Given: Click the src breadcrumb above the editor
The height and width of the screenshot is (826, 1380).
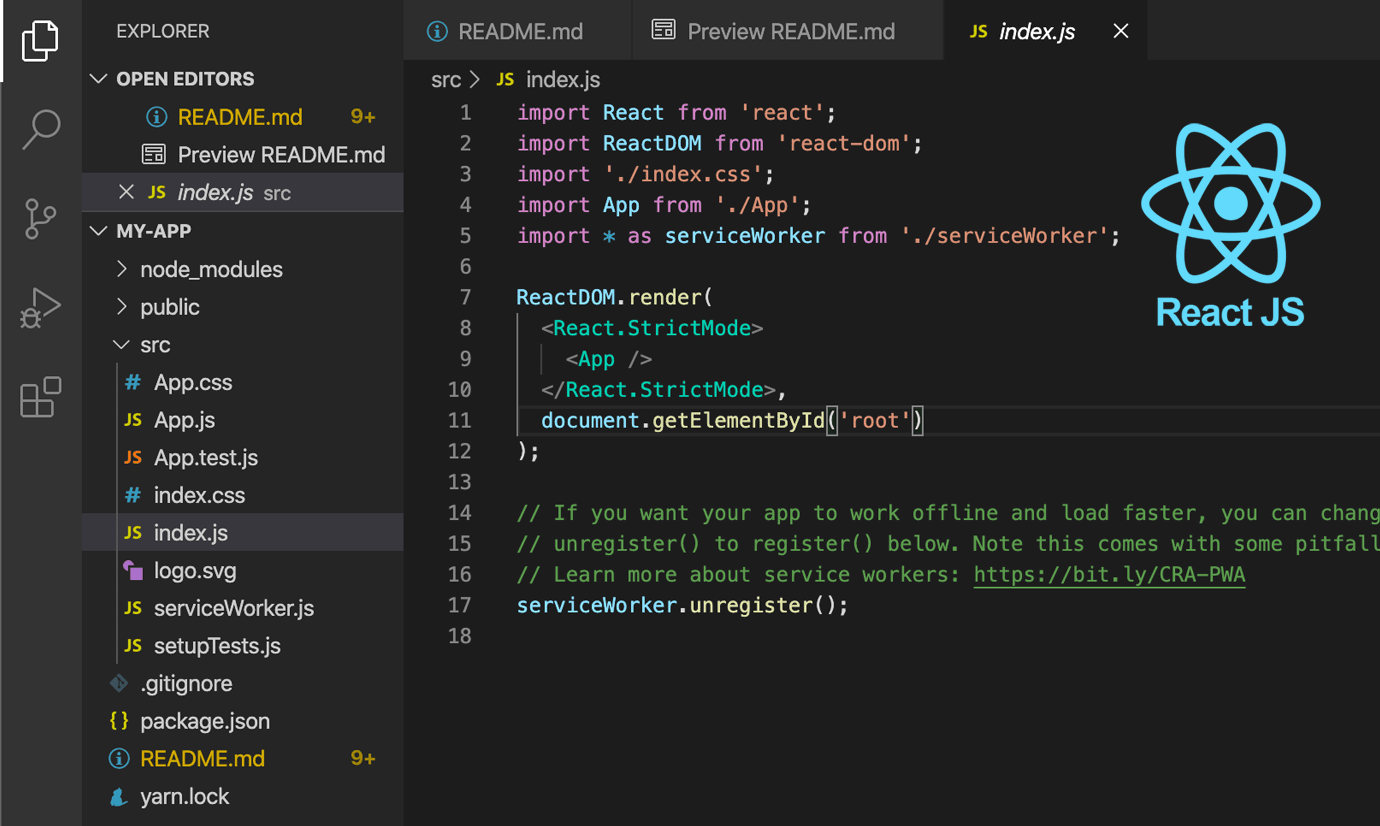Looking at the screenshot, I should click(x=446, y=80).
